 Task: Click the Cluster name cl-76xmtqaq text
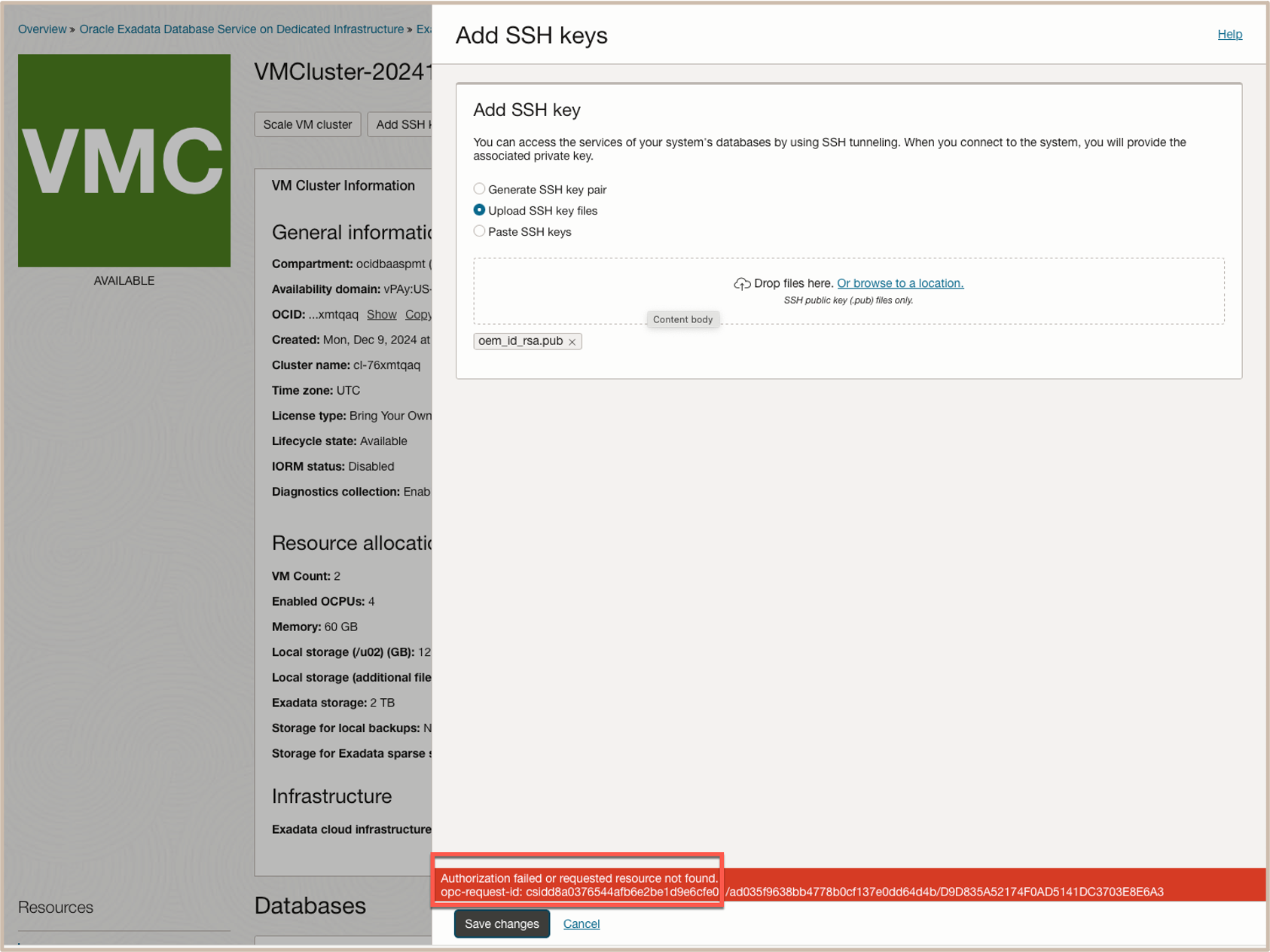pyautogui.click(x=347, y=365)
